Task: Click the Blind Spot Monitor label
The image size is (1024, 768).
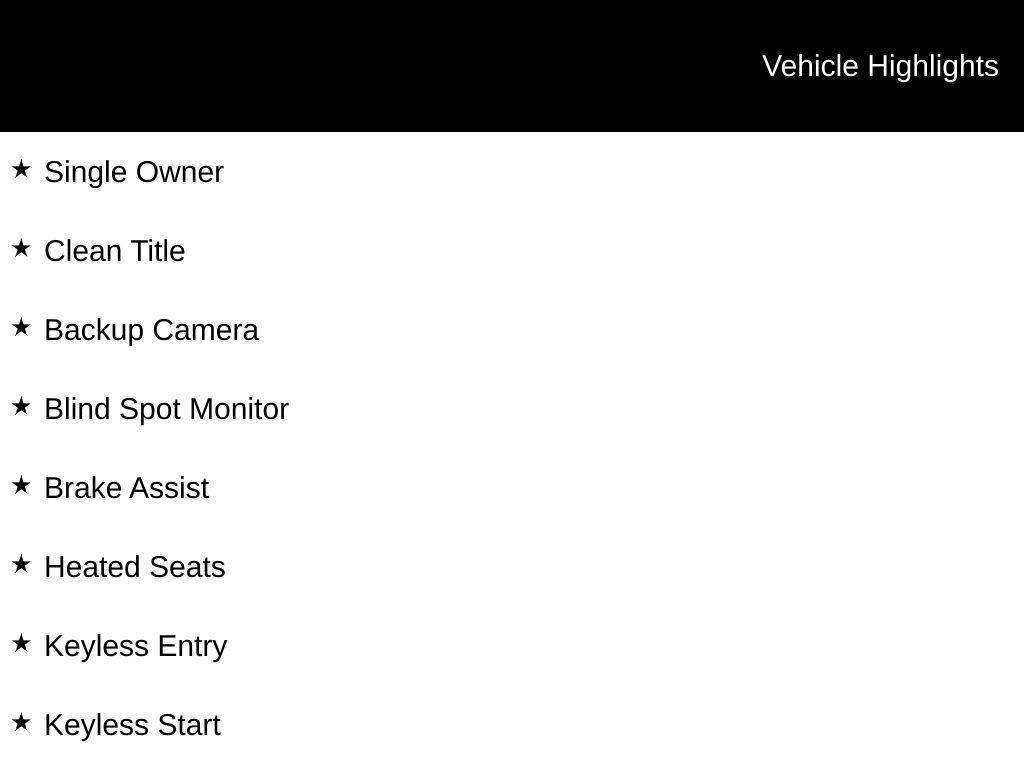Action: tap(166, 409)
